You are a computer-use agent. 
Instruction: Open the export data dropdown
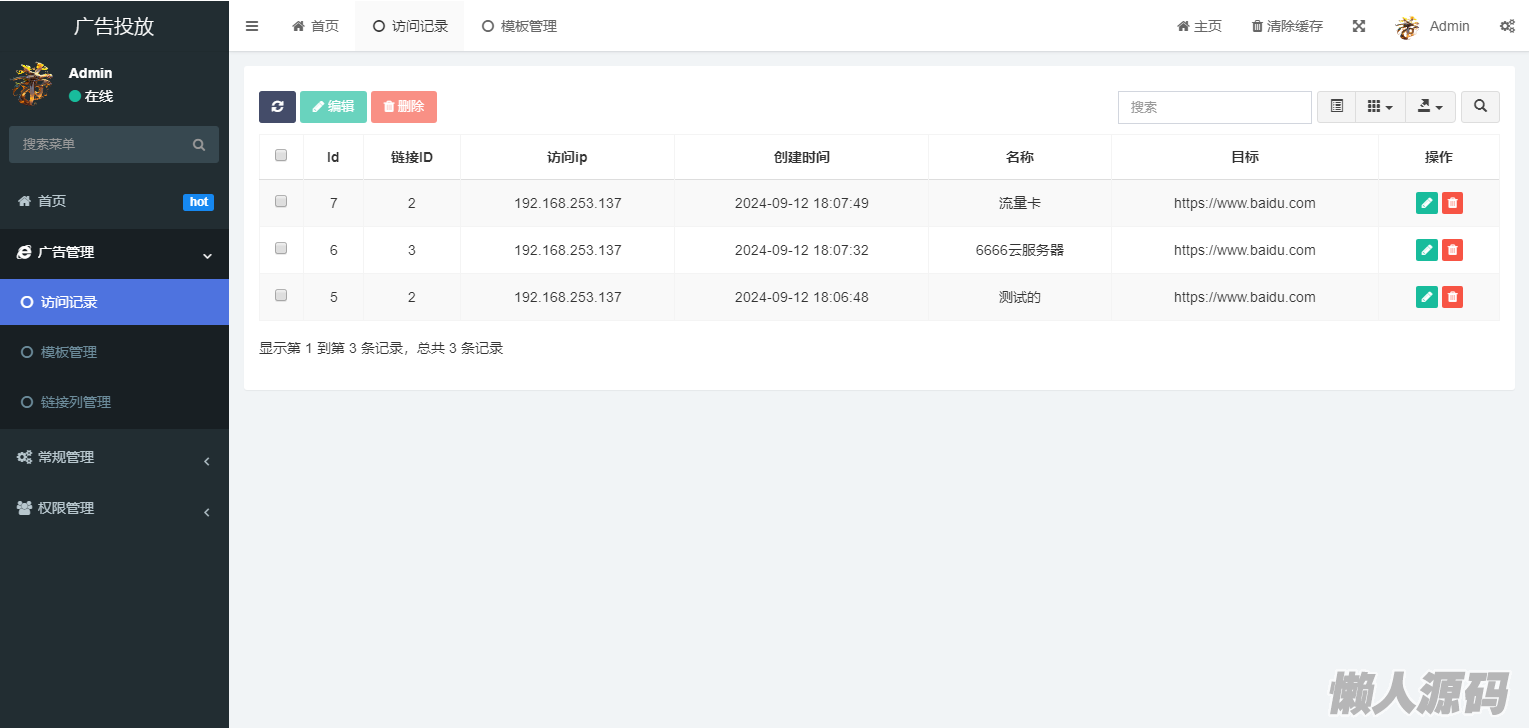(x=1430, y=107)
